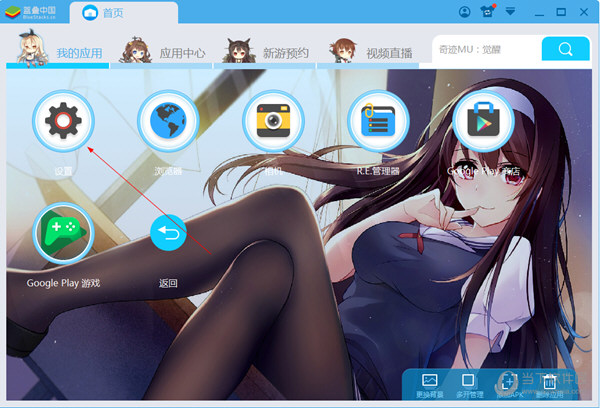The height and width of the screenshot is (408, 600).
Task: Open 多开管理 multi-instance manager
Action: coord(467,386)
